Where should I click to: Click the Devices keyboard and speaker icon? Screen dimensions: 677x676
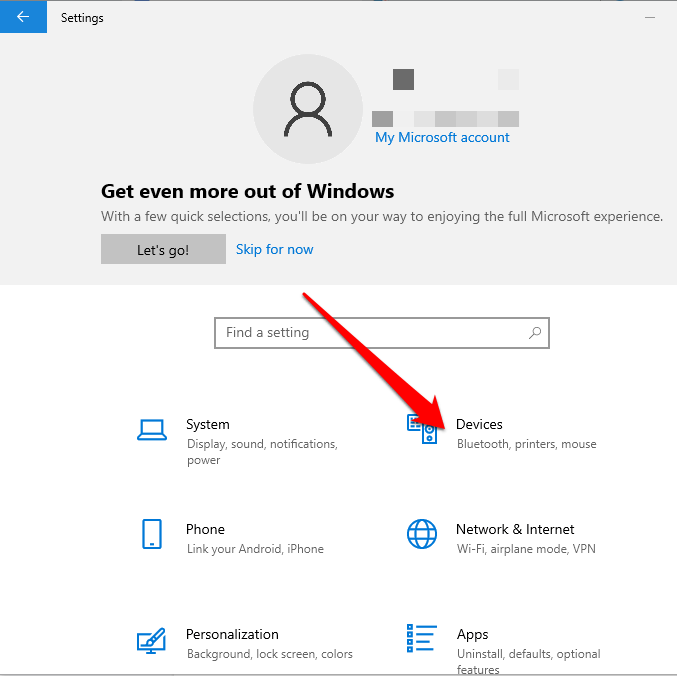pos(422,429)
